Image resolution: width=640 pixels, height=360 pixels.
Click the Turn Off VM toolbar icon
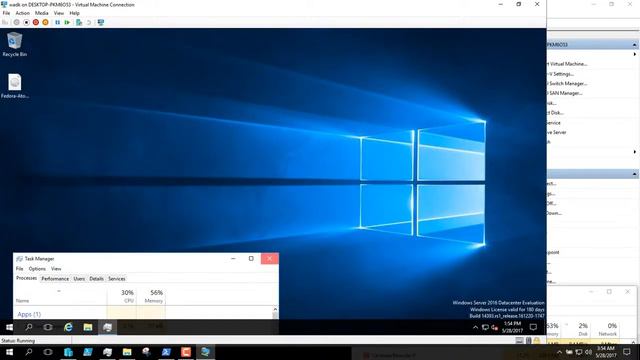[26, 22]
